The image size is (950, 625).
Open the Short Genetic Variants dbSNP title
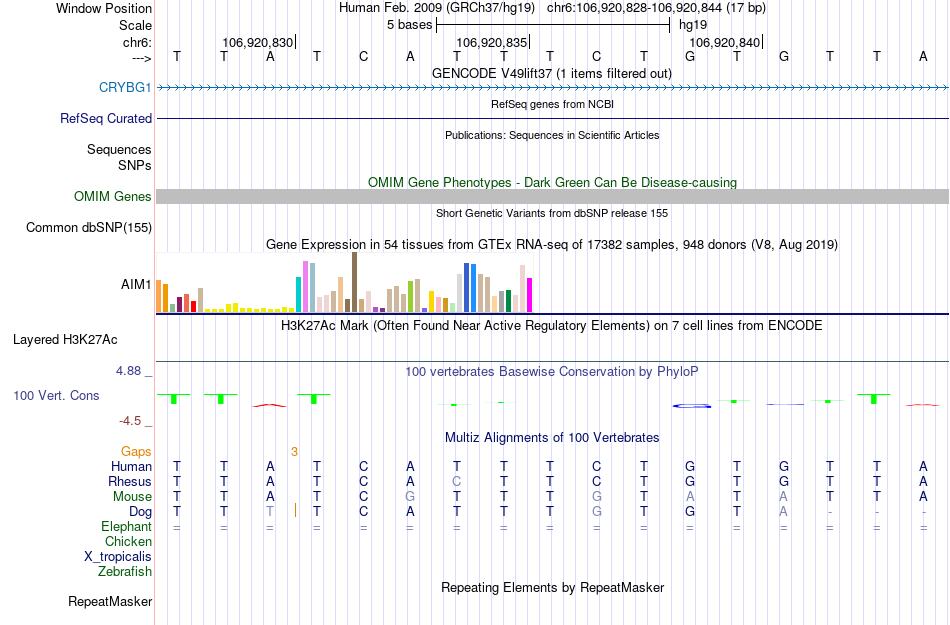(552, 213)
